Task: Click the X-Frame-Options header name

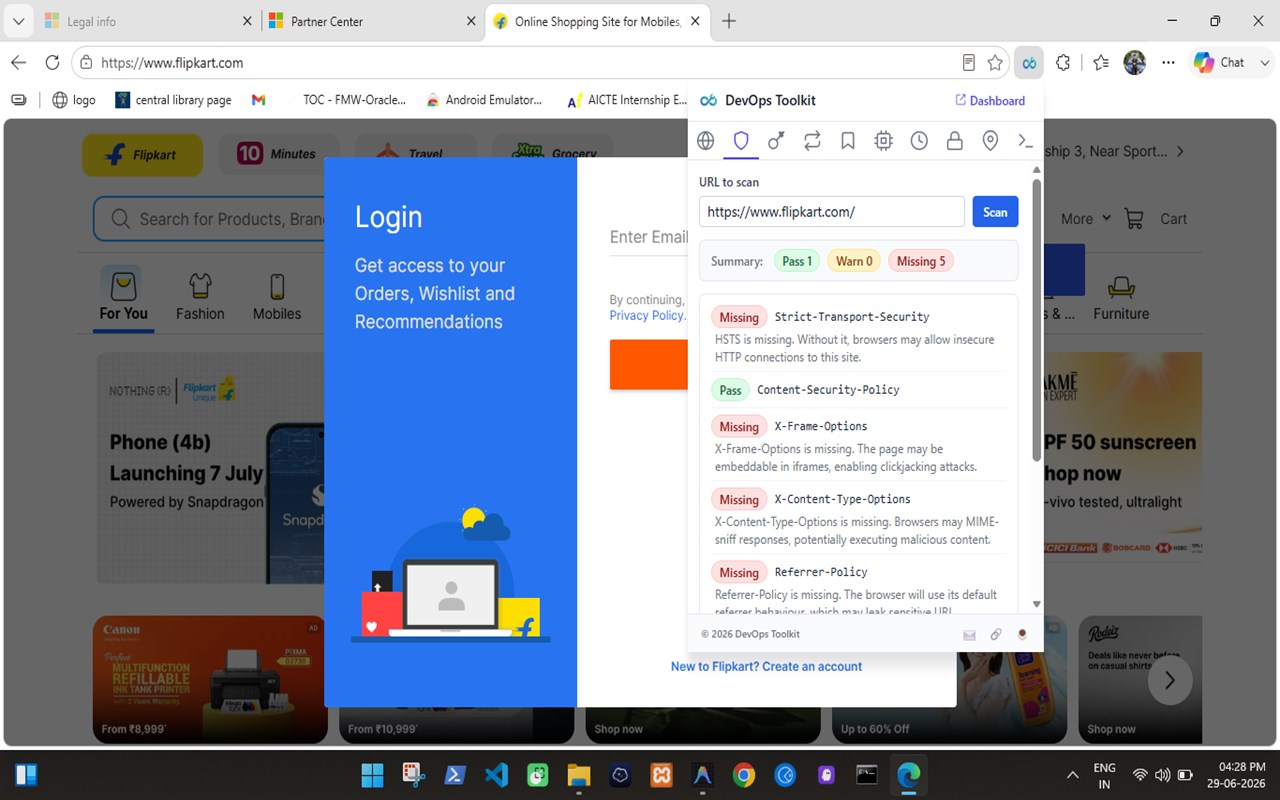Action: [x=821, y=427]
